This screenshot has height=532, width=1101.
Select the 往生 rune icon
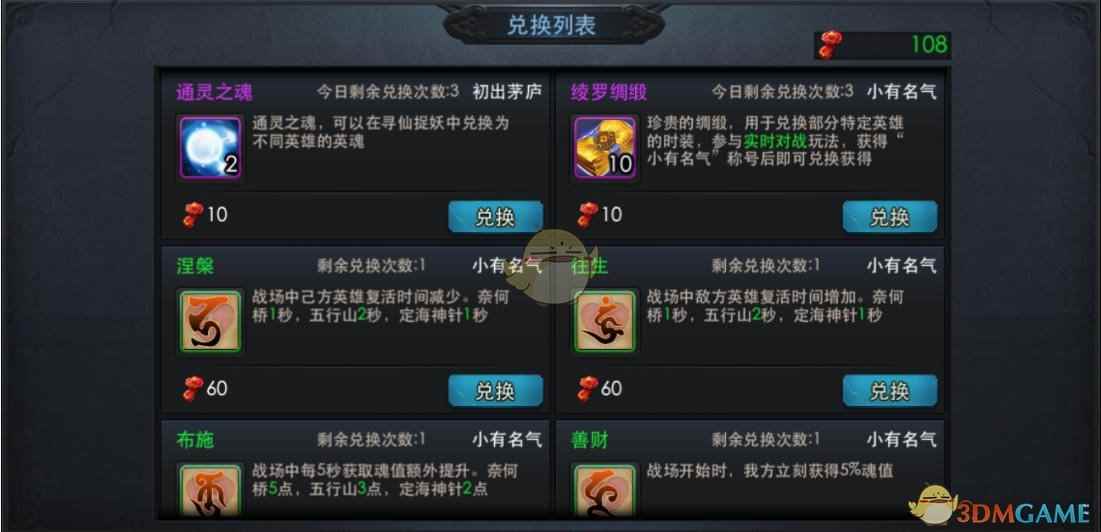click(605, 321)
